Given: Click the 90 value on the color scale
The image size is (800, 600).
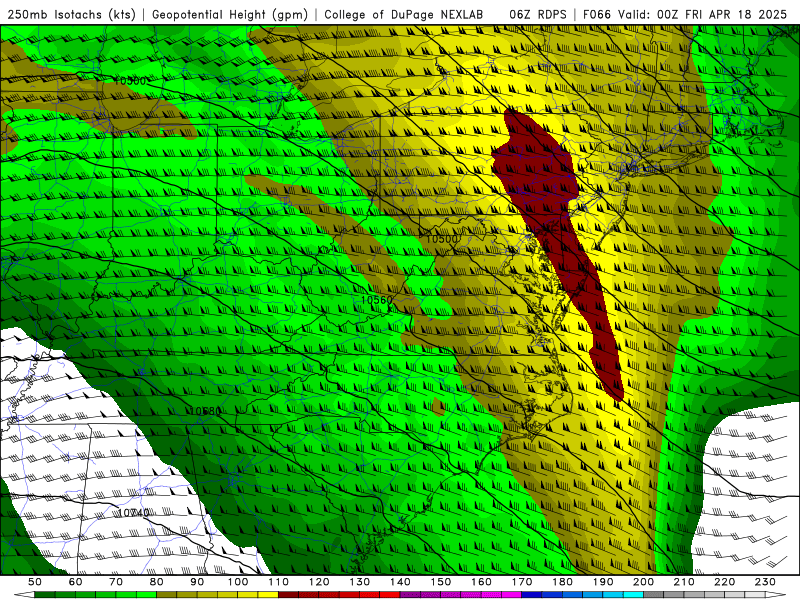Looking at the screenshot, I should (x=197, y=582).
